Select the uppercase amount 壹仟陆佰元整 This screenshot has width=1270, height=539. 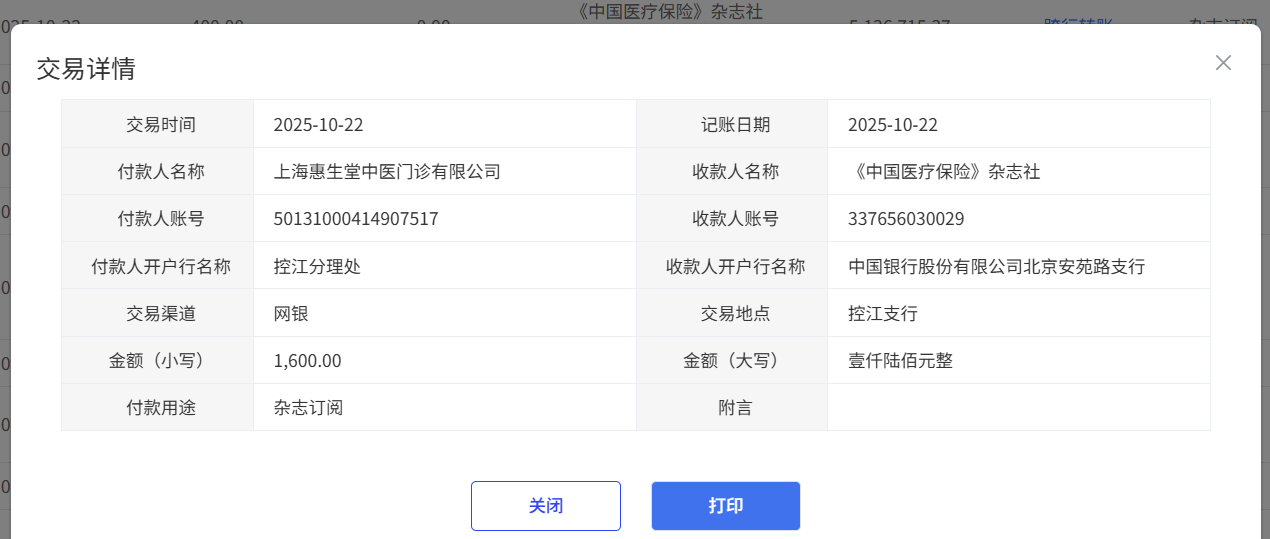tap(900, 361)
